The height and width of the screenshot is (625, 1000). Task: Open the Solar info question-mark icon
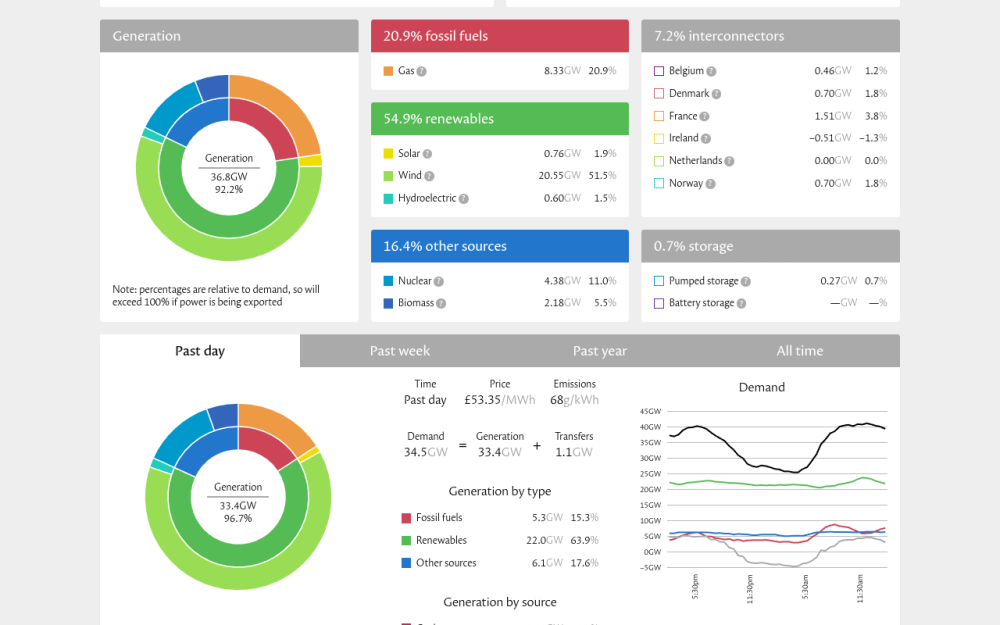tap(427, 154)
